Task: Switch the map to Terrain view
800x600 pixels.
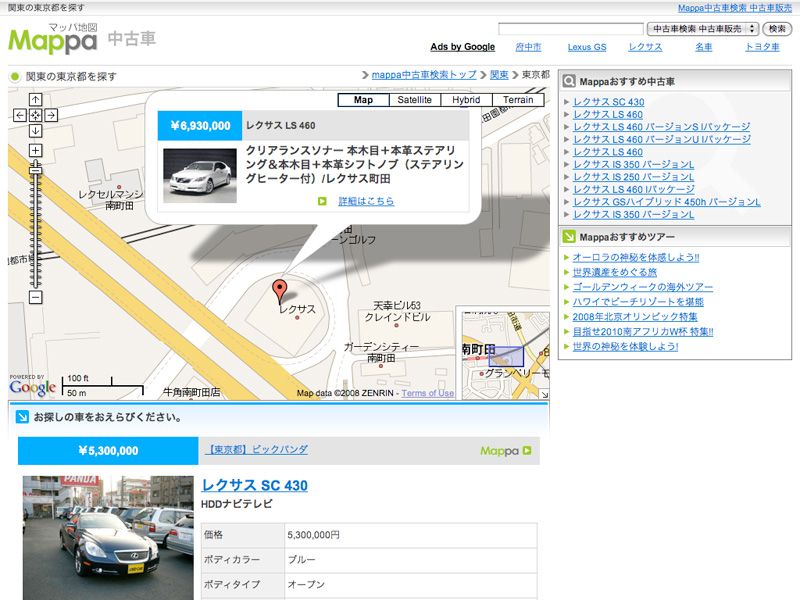Action: click(x=518, y=100)
